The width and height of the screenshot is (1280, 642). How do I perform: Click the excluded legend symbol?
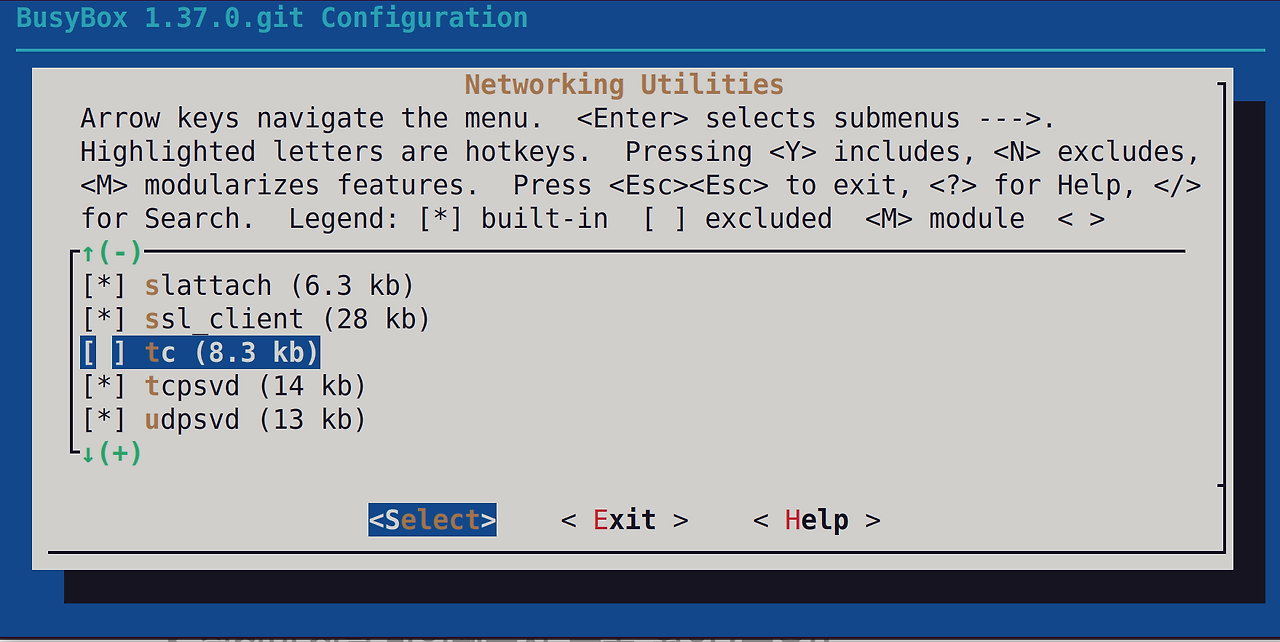pos(664,219)
